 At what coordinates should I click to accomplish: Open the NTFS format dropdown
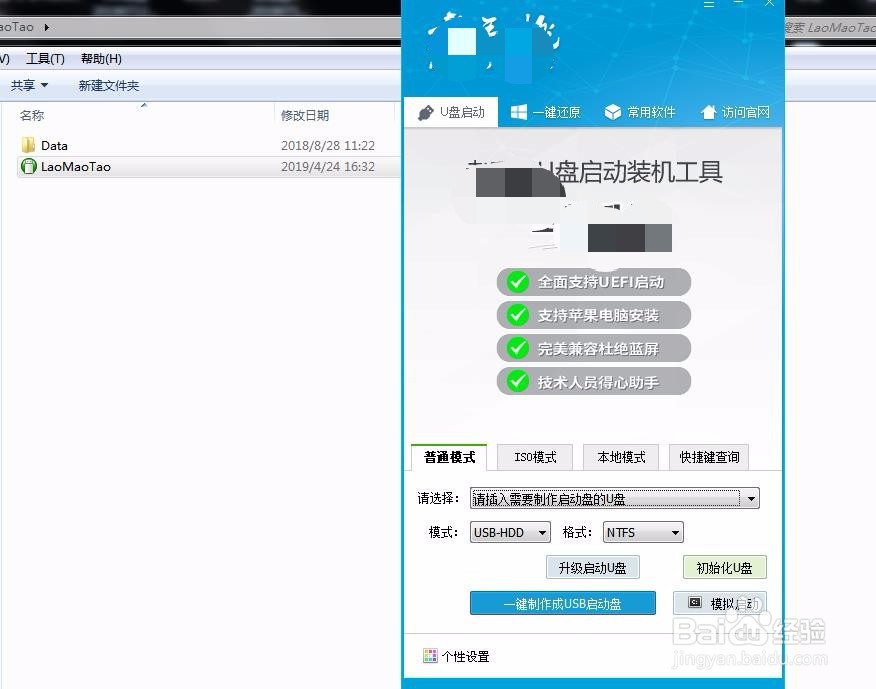(643, 533)
